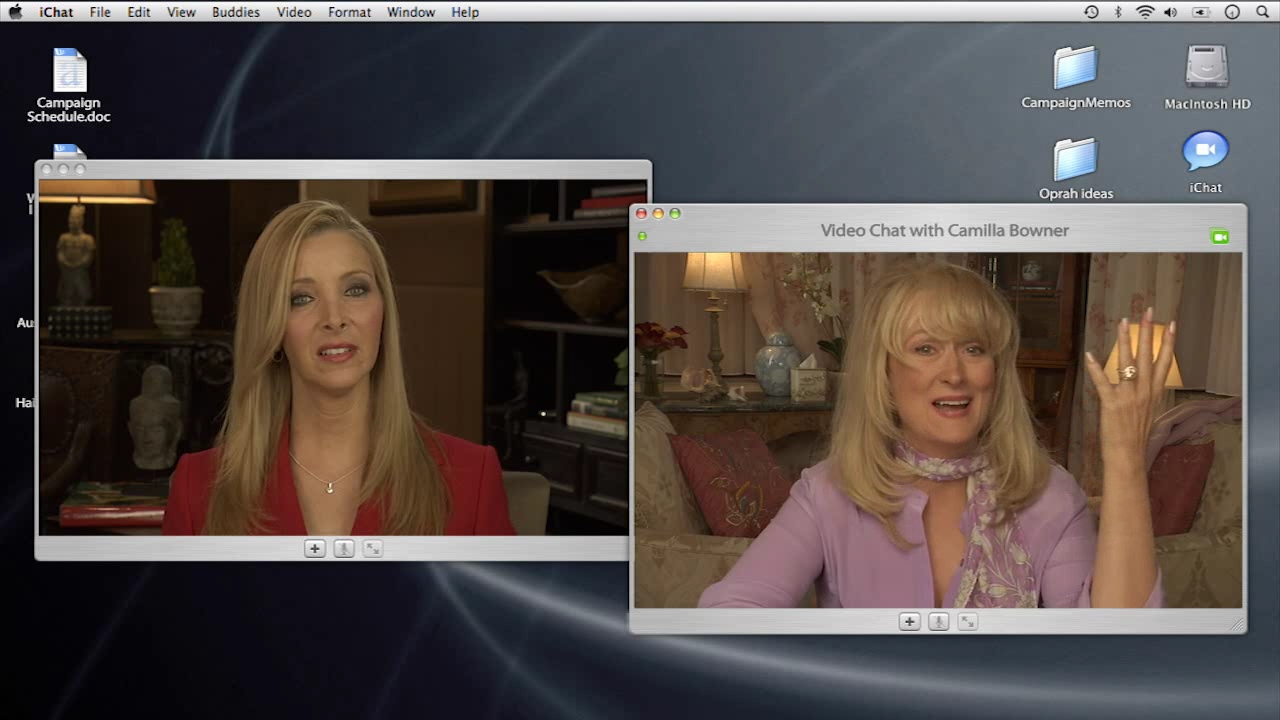Click green status dot in Camilla Bowner window
Viewport: 1280px width, 720px height.
[642, 236]
